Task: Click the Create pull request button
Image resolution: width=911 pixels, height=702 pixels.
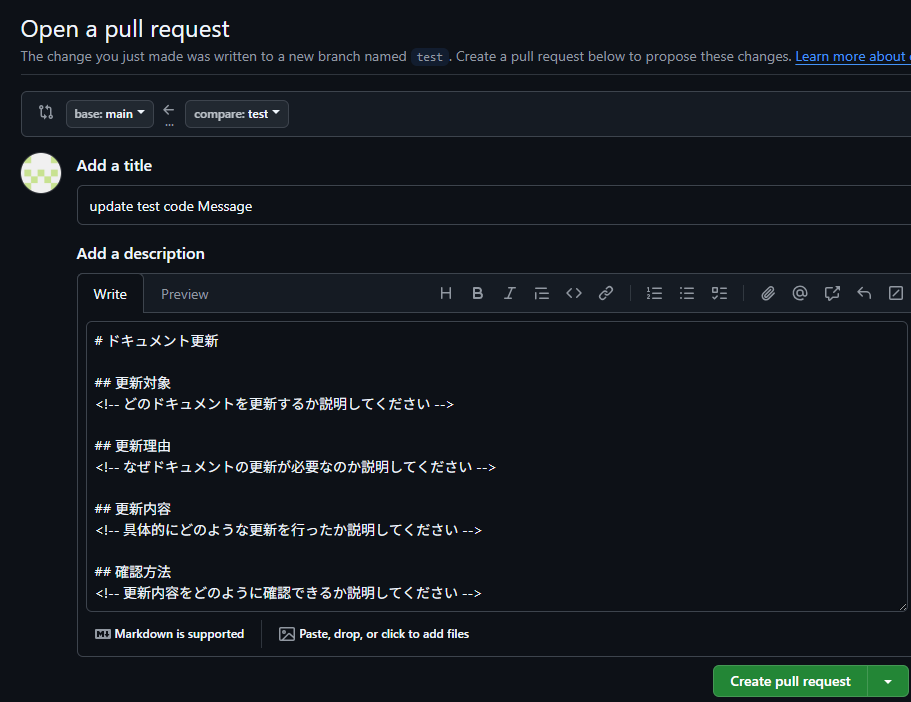Action: [x=789, y=681]
